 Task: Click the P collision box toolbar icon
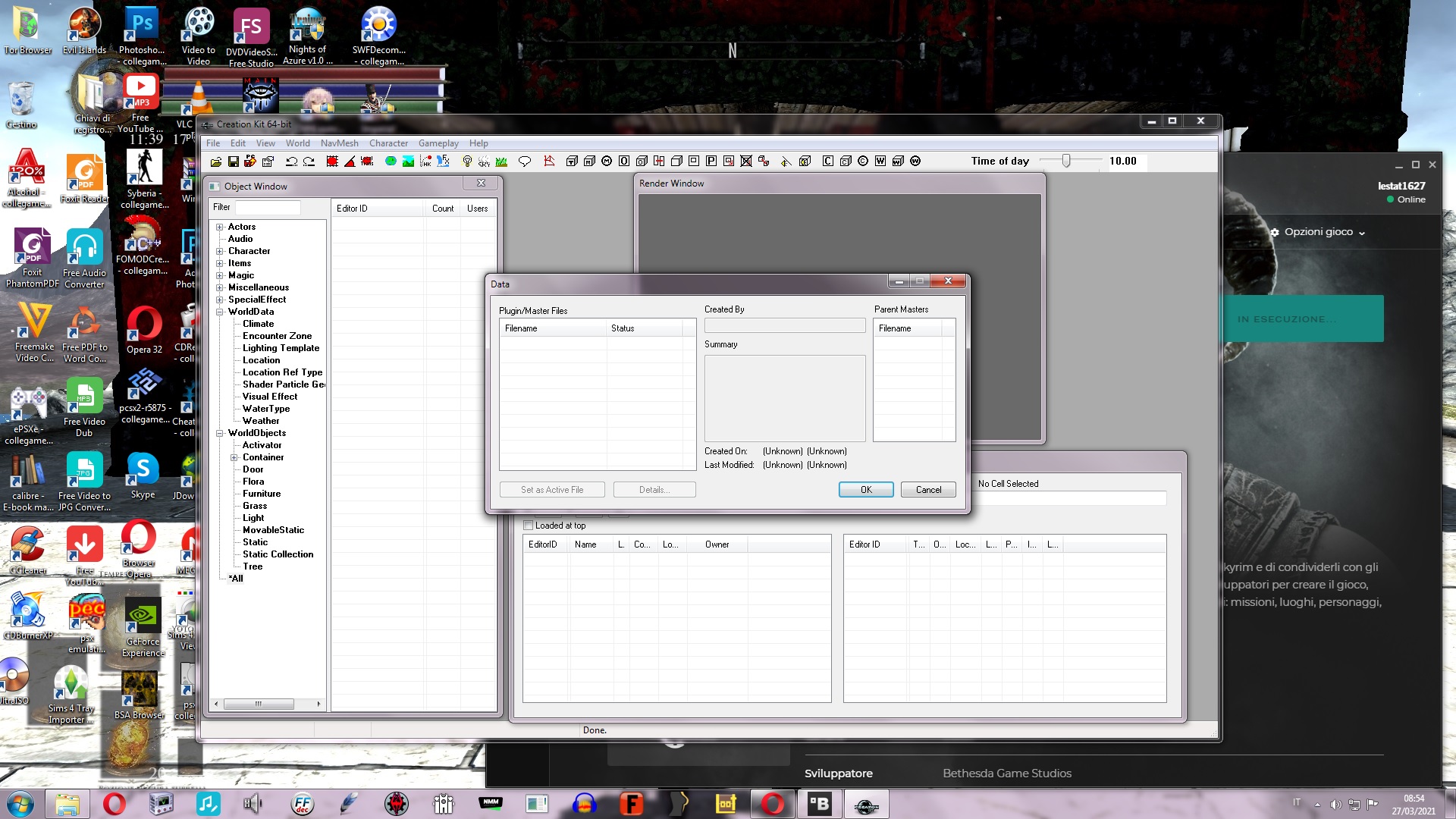tap(711, 162)
